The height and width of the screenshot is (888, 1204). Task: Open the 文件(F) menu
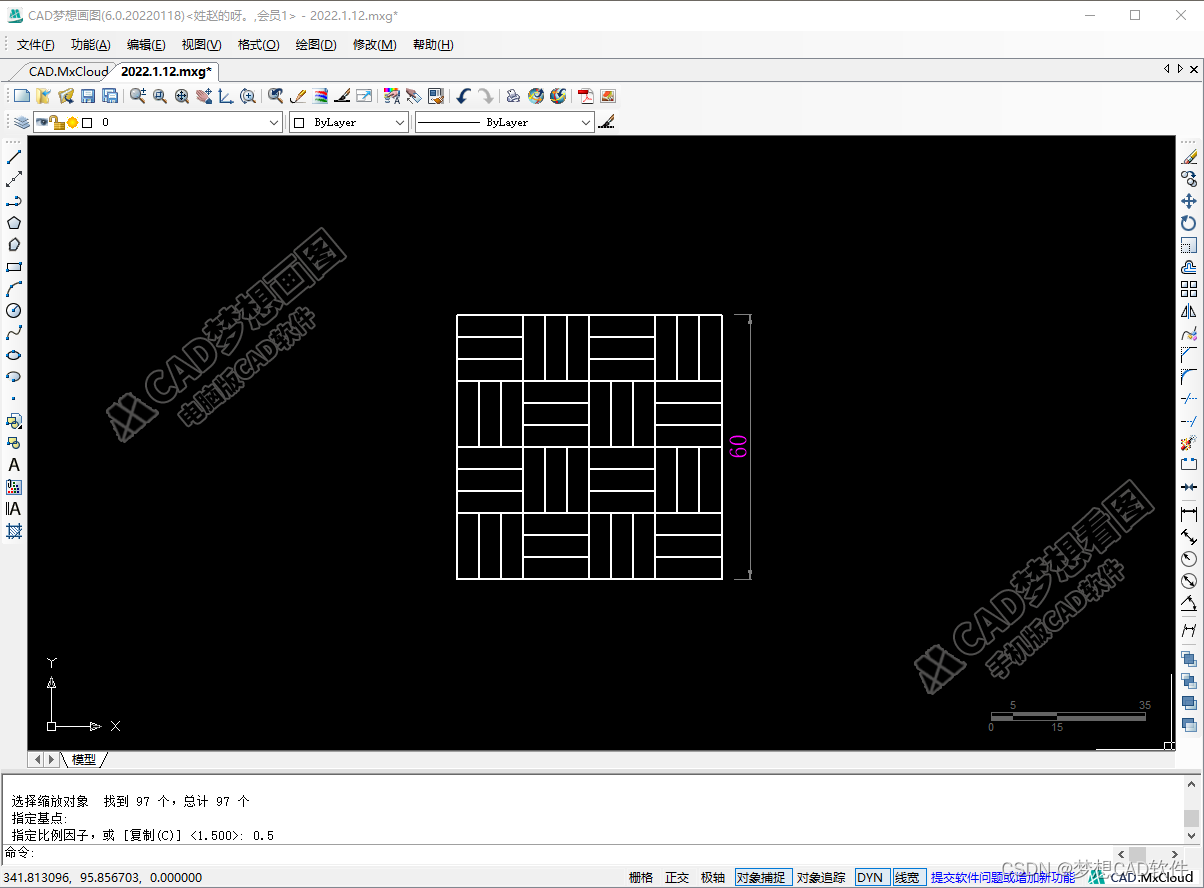coord(36,45)
